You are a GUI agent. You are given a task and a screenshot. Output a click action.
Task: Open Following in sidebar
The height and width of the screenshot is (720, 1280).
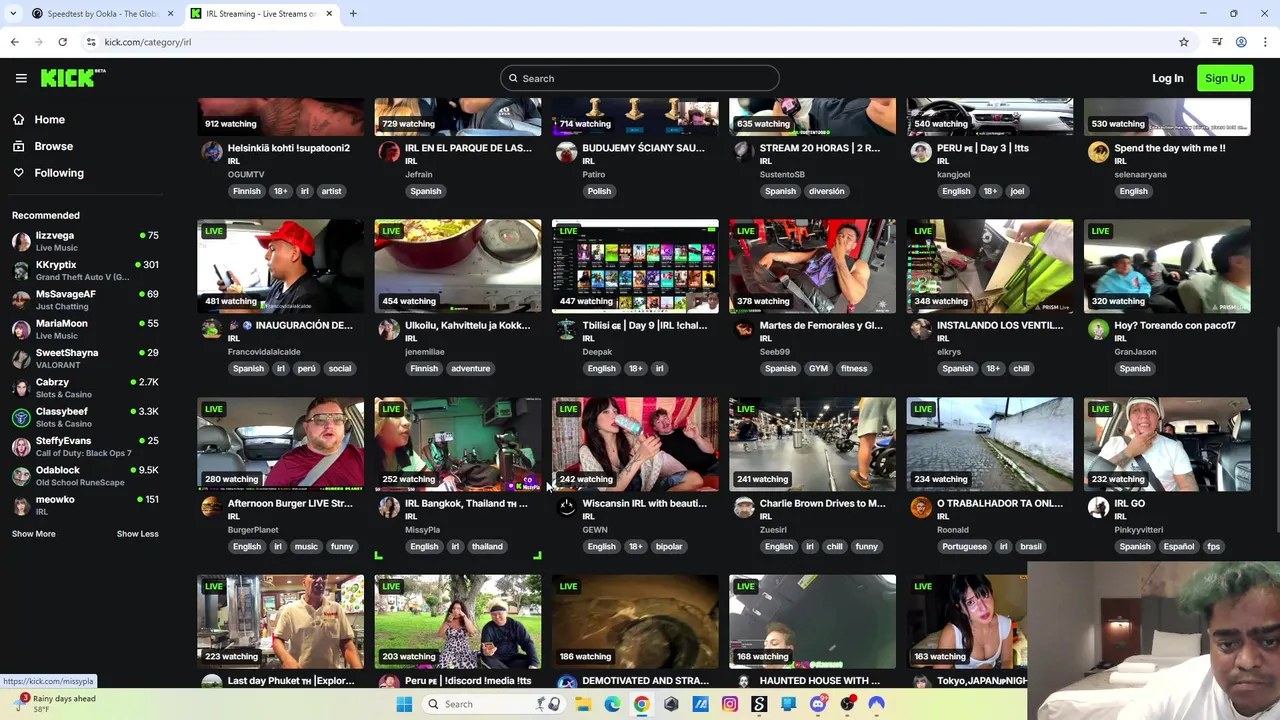click(x=59, y=173)
